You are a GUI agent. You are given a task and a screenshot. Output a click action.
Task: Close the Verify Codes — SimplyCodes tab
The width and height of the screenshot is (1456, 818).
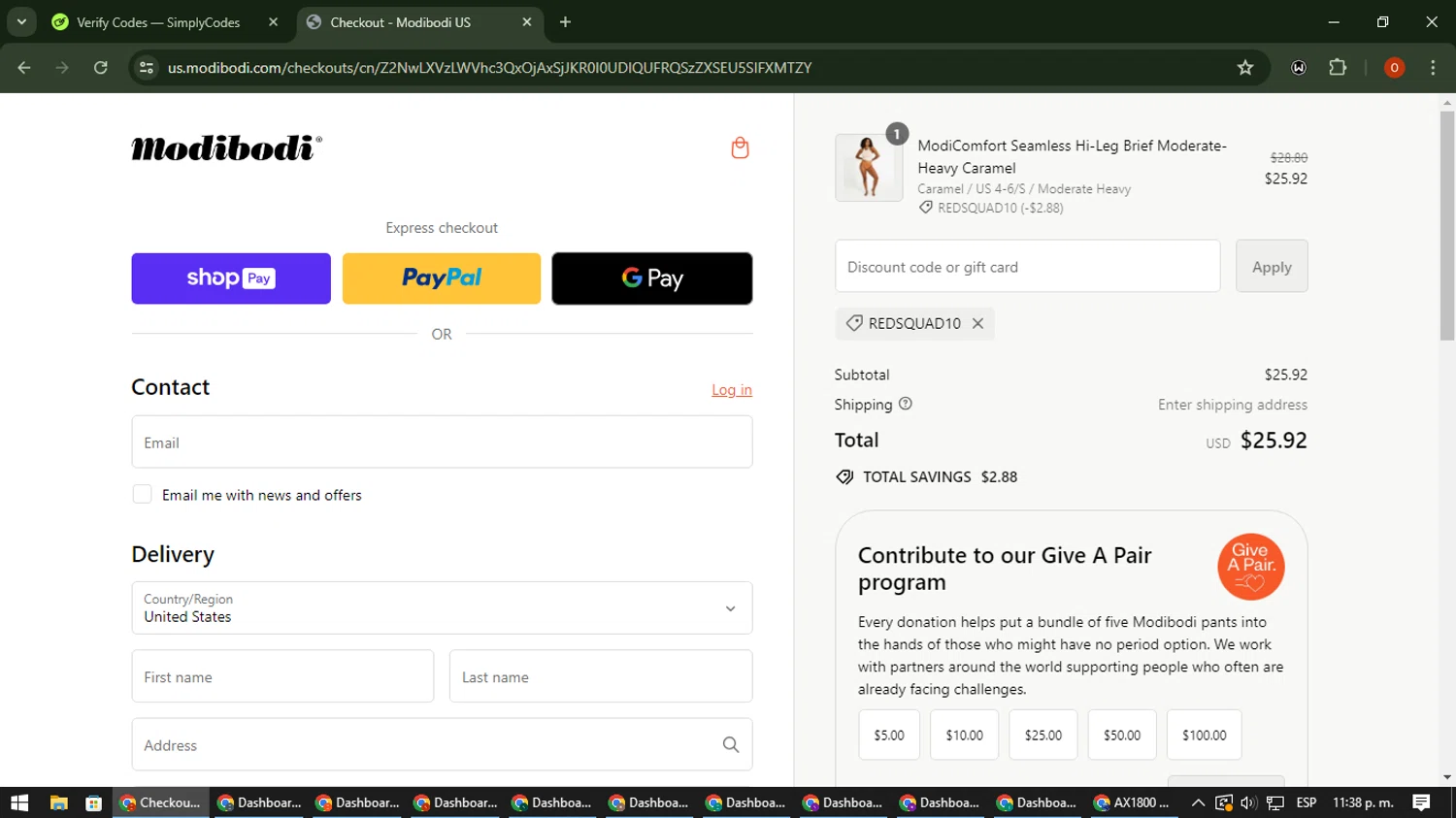pyautogui.click(x=273, y=22)
